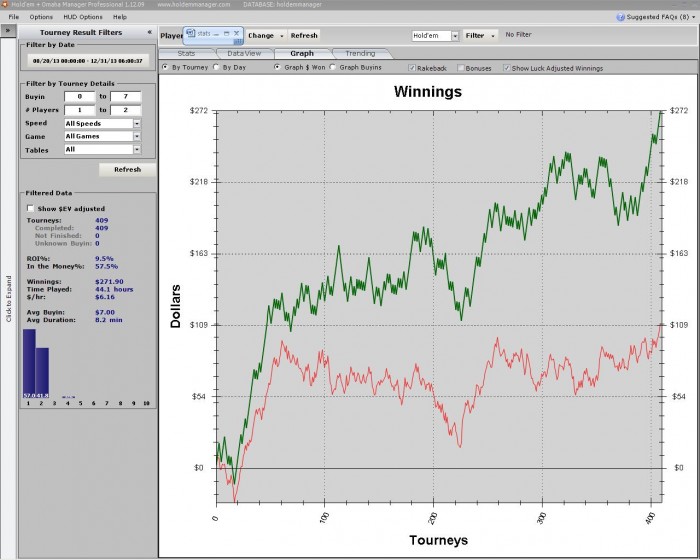Minimize the small stats floating window

(x=216, y=34)
